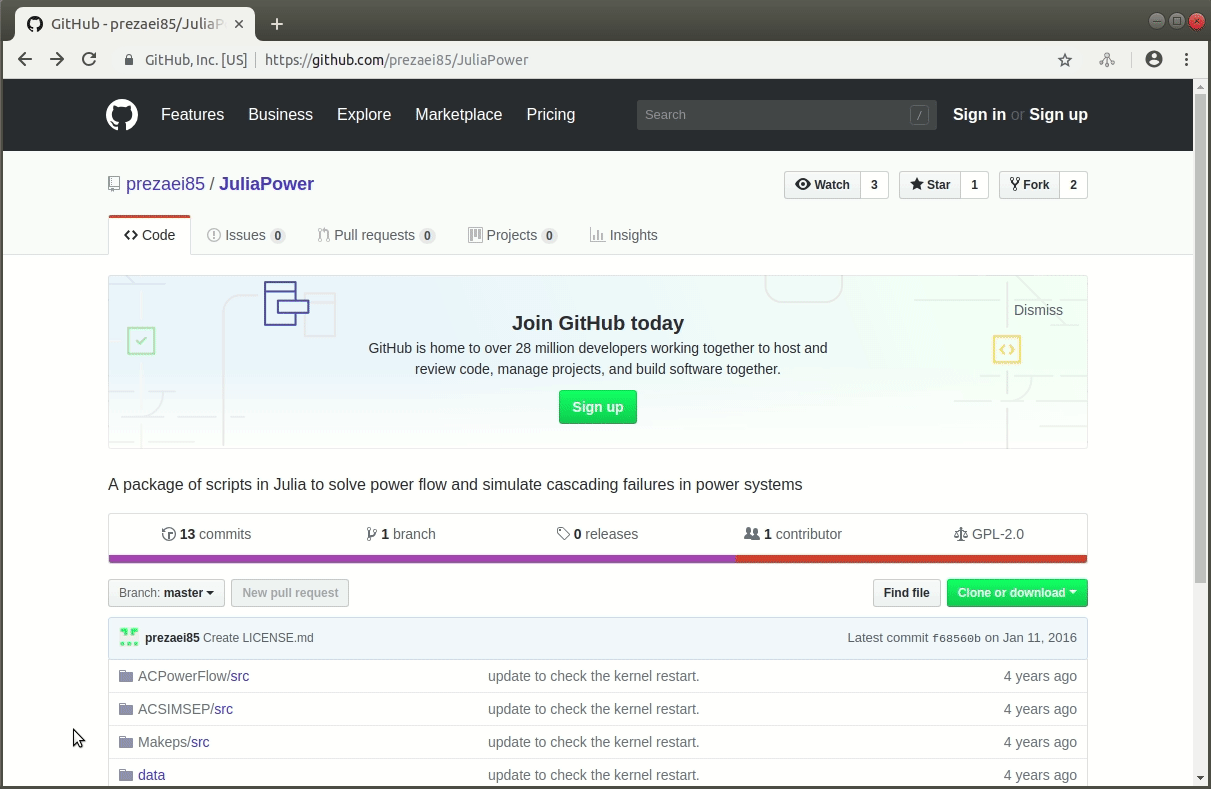Click the data folder icon
Image resolution: width=1211 pixels, height=789 pixels.
126,775
